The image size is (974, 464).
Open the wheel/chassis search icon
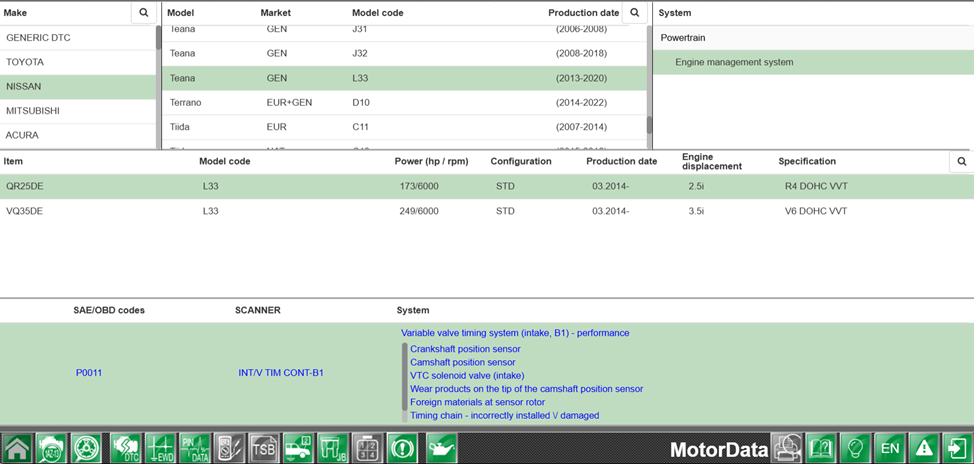[x=86, y=447]
